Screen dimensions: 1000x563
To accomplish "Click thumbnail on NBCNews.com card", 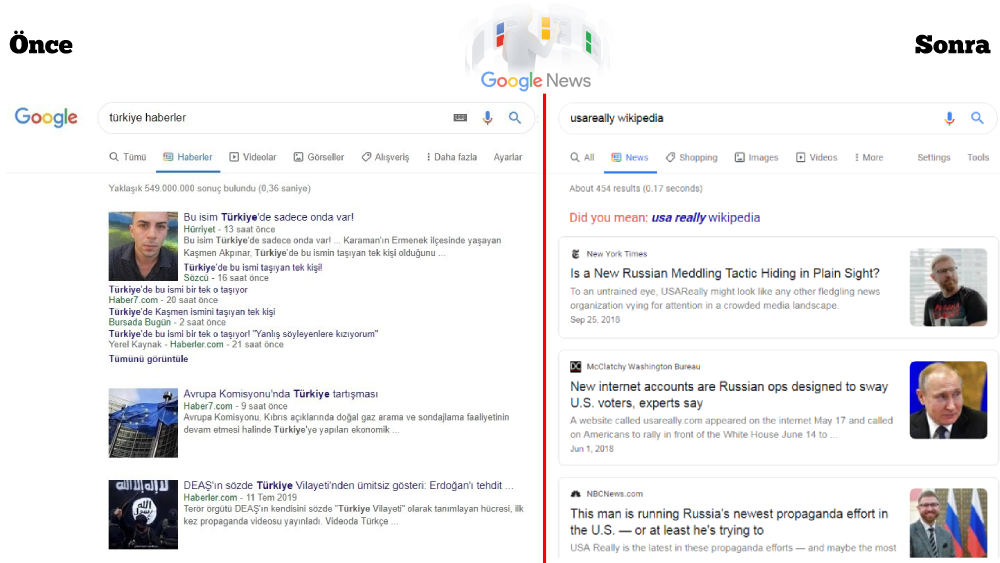I will 948,523.
